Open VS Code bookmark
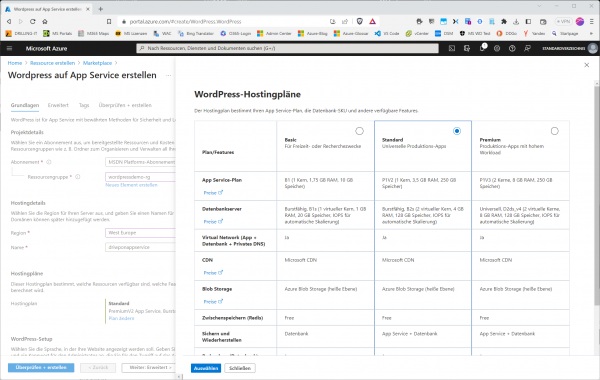Viewport: 600px width, 380px height. pyautogui.click(x=387, y=34)
